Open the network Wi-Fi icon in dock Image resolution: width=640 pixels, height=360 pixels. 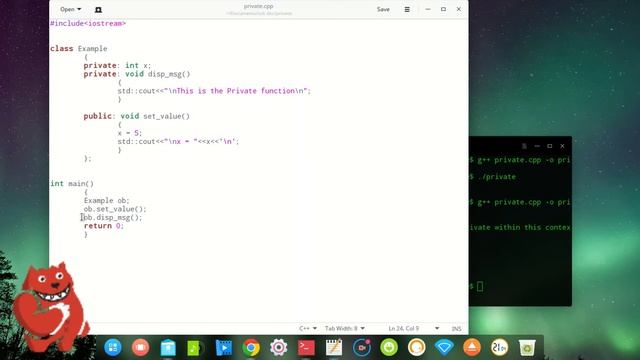click(x=444, y=348)
